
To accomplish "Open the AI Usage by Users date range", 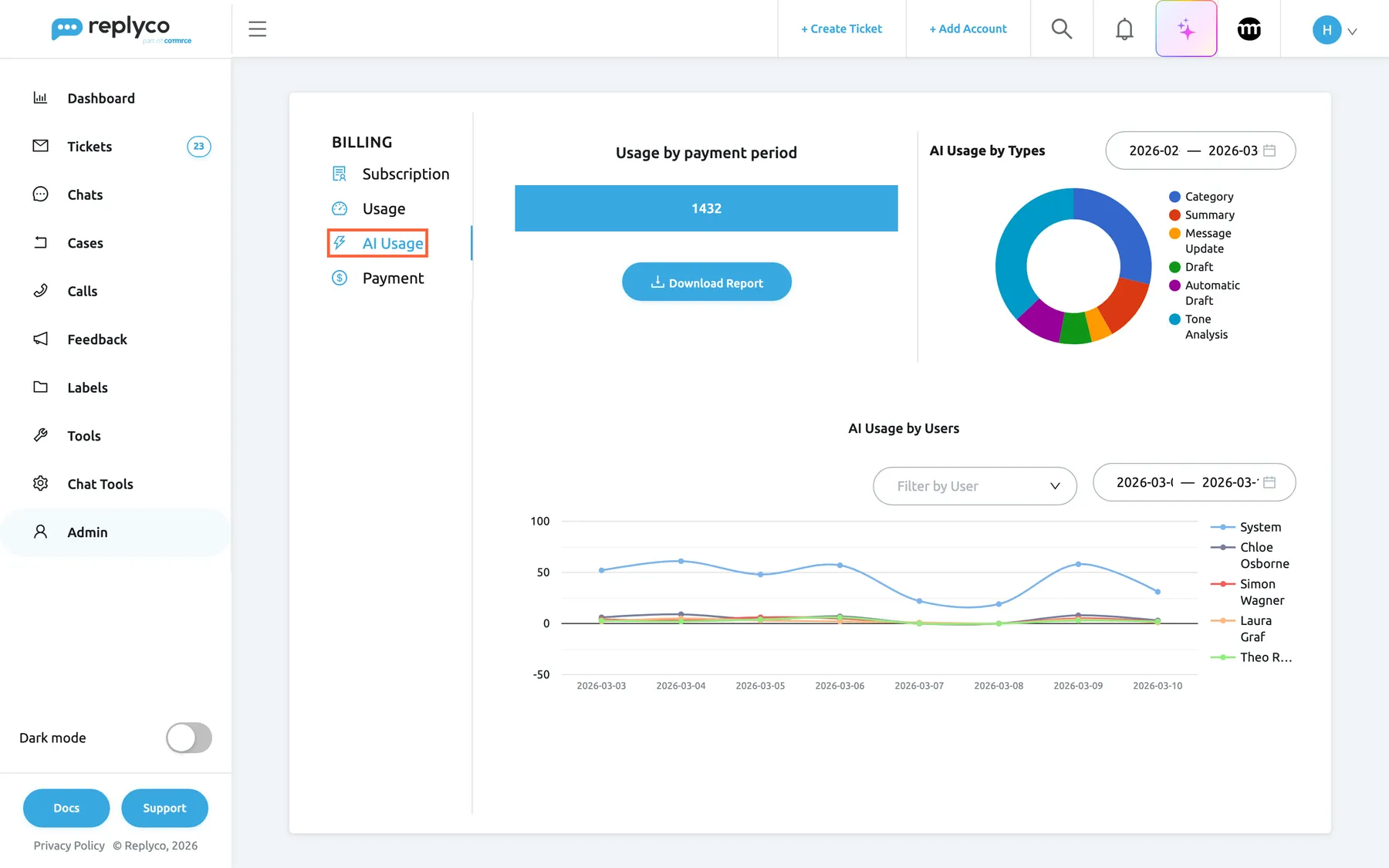I will [1195, 482].
